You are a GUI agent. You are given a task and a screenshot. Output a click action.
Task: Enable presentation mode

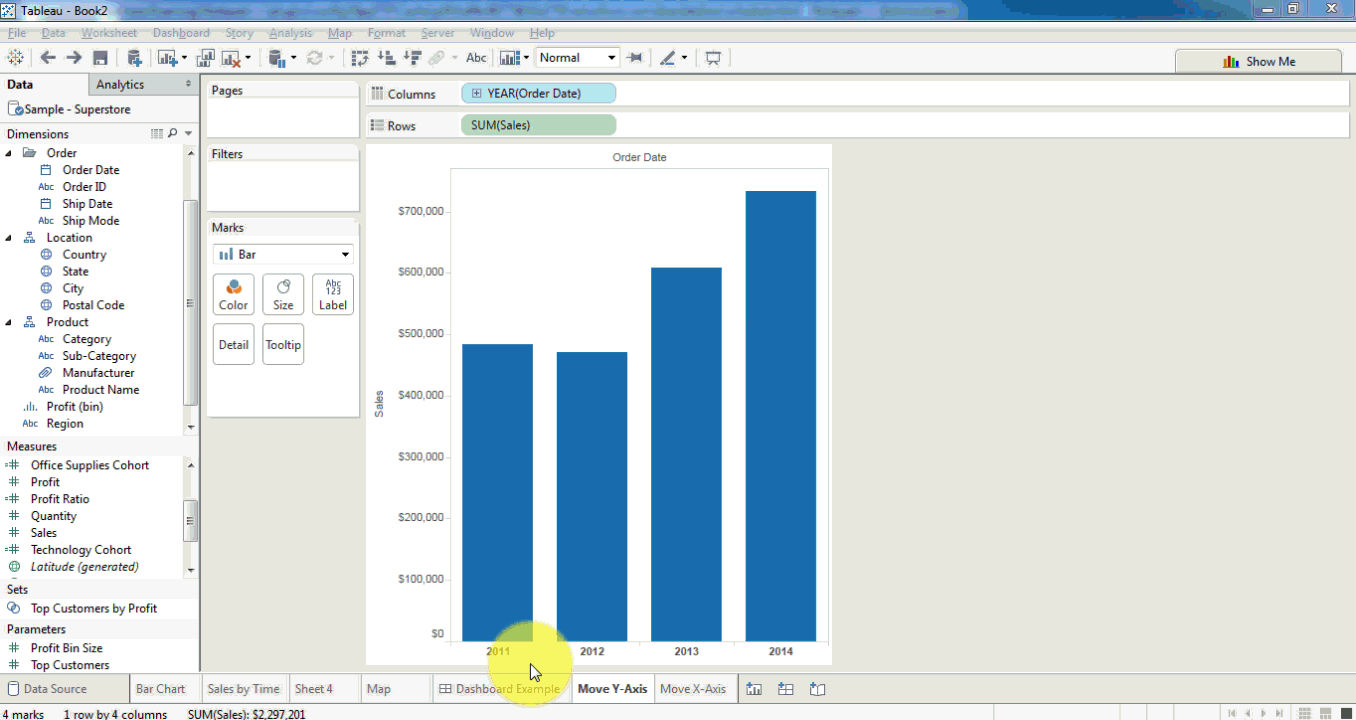coord(713,57)
